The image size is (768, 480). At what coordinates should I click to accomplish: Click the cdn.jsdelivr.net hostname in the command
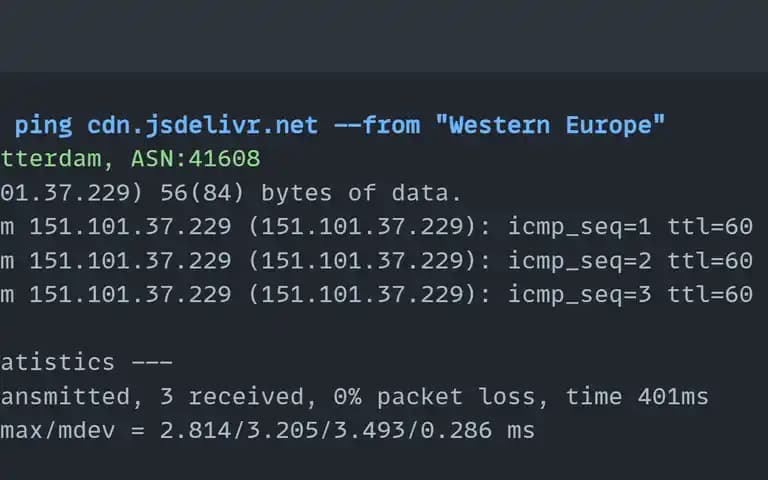(203, 125)
